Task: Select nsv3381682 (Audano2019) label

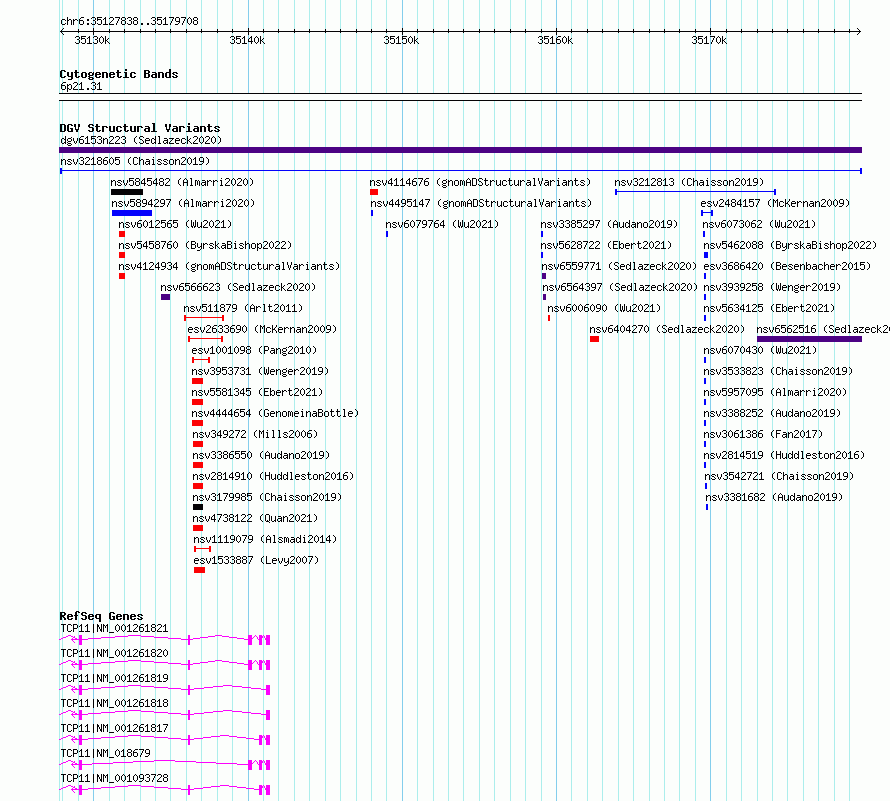Action: tap(774, 497)
